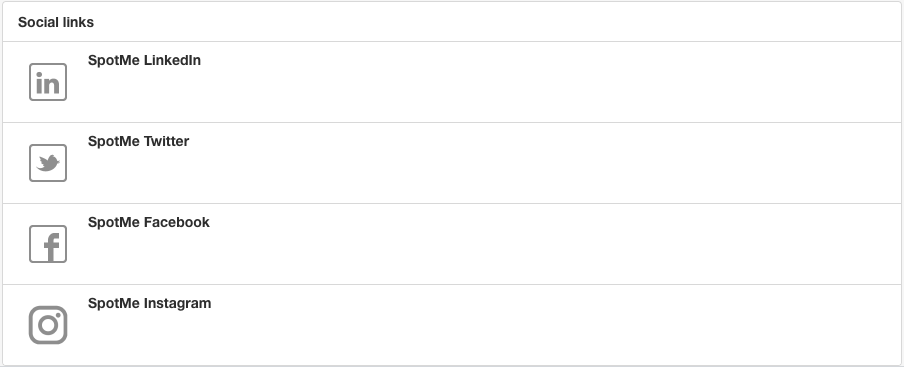Click the word 'LinkedIn' in the first title
The image size is (904, 368).
[x=172, y=60]
